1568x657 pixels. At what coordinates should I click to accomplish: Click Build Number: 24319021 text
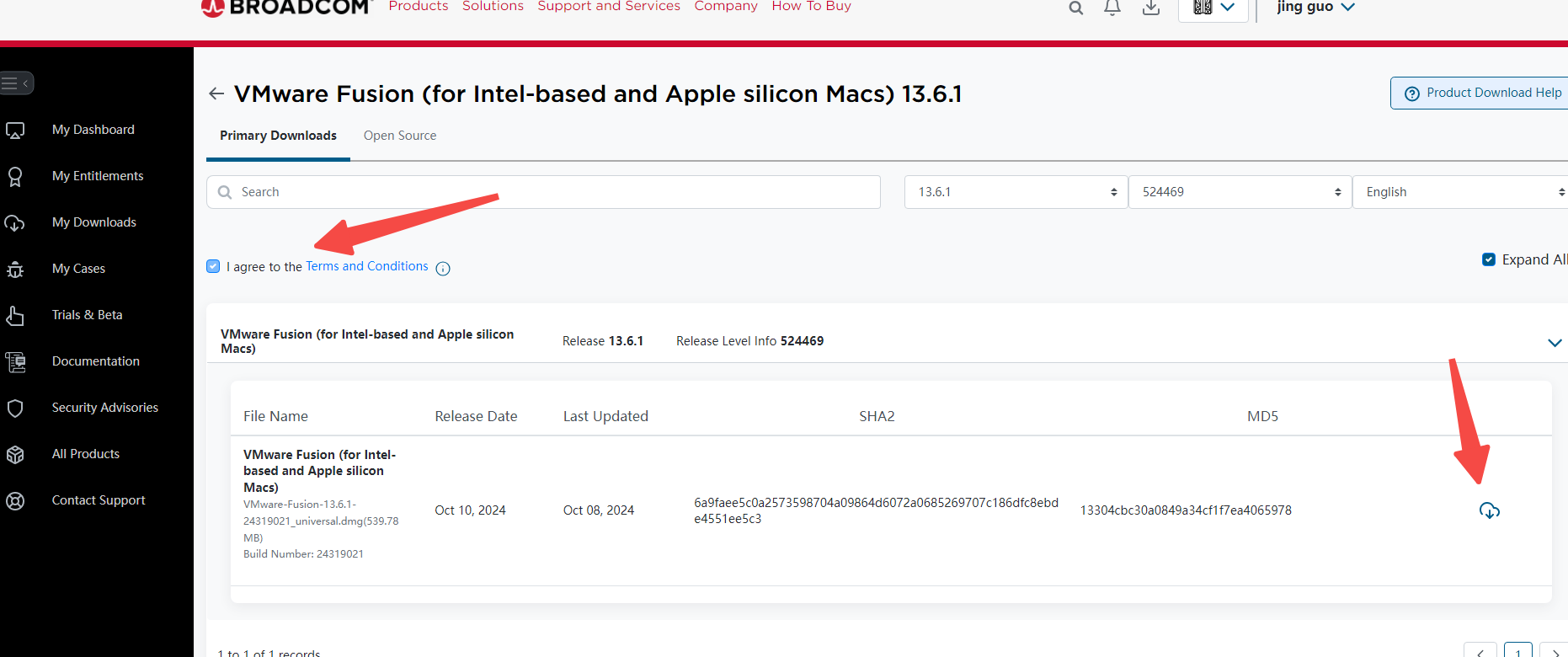(x=303, y=554)
